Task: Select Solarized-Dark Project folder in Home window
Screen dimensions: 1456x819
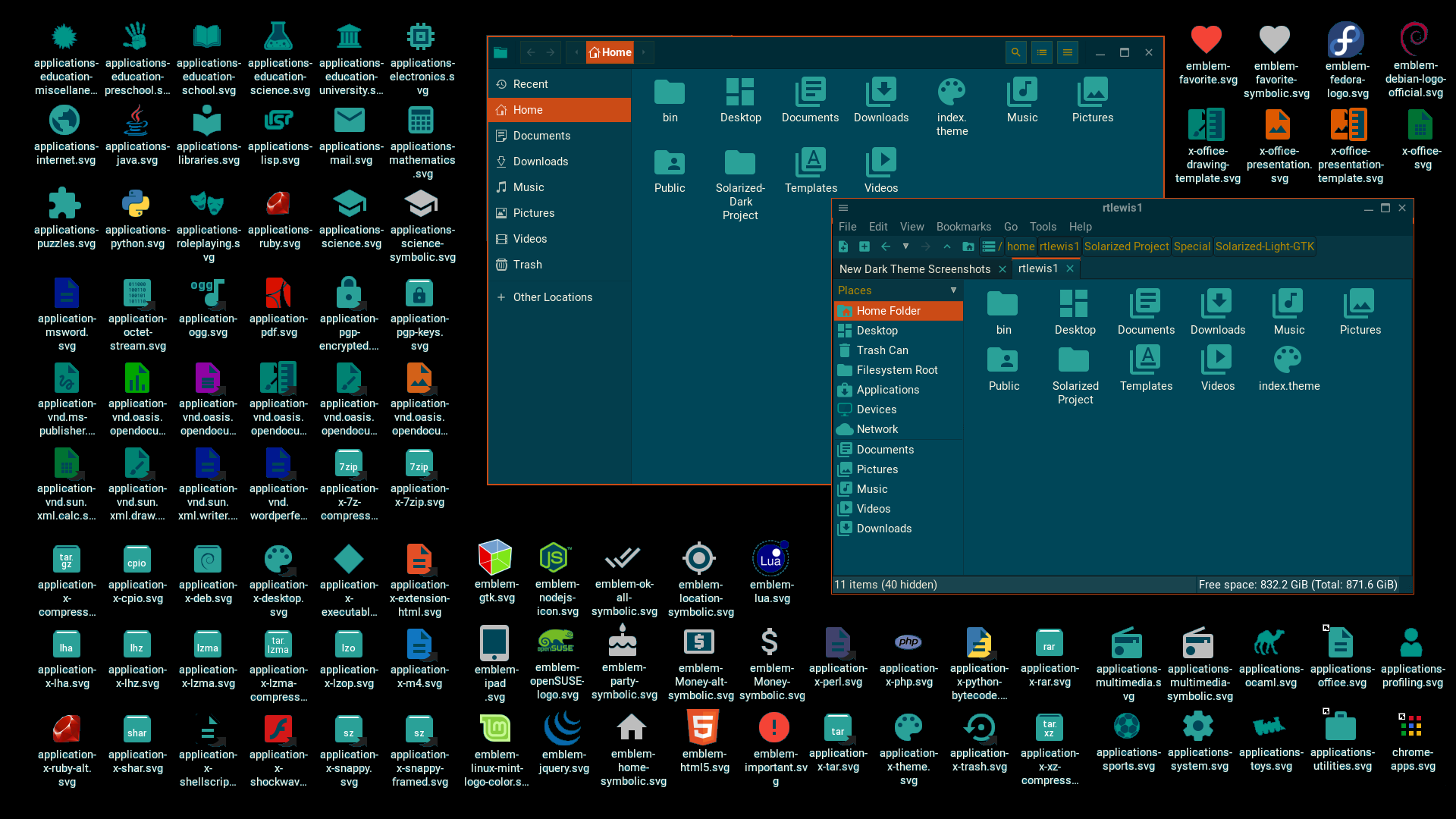Action: [x=740, y=184]
